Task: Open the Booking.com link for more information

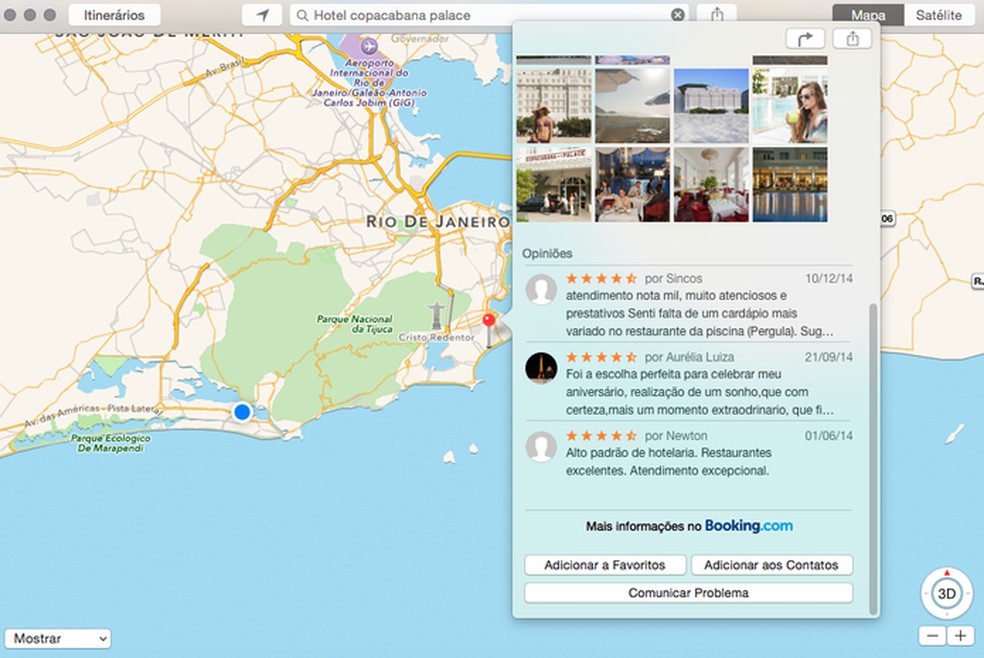Action: (746, 525)
